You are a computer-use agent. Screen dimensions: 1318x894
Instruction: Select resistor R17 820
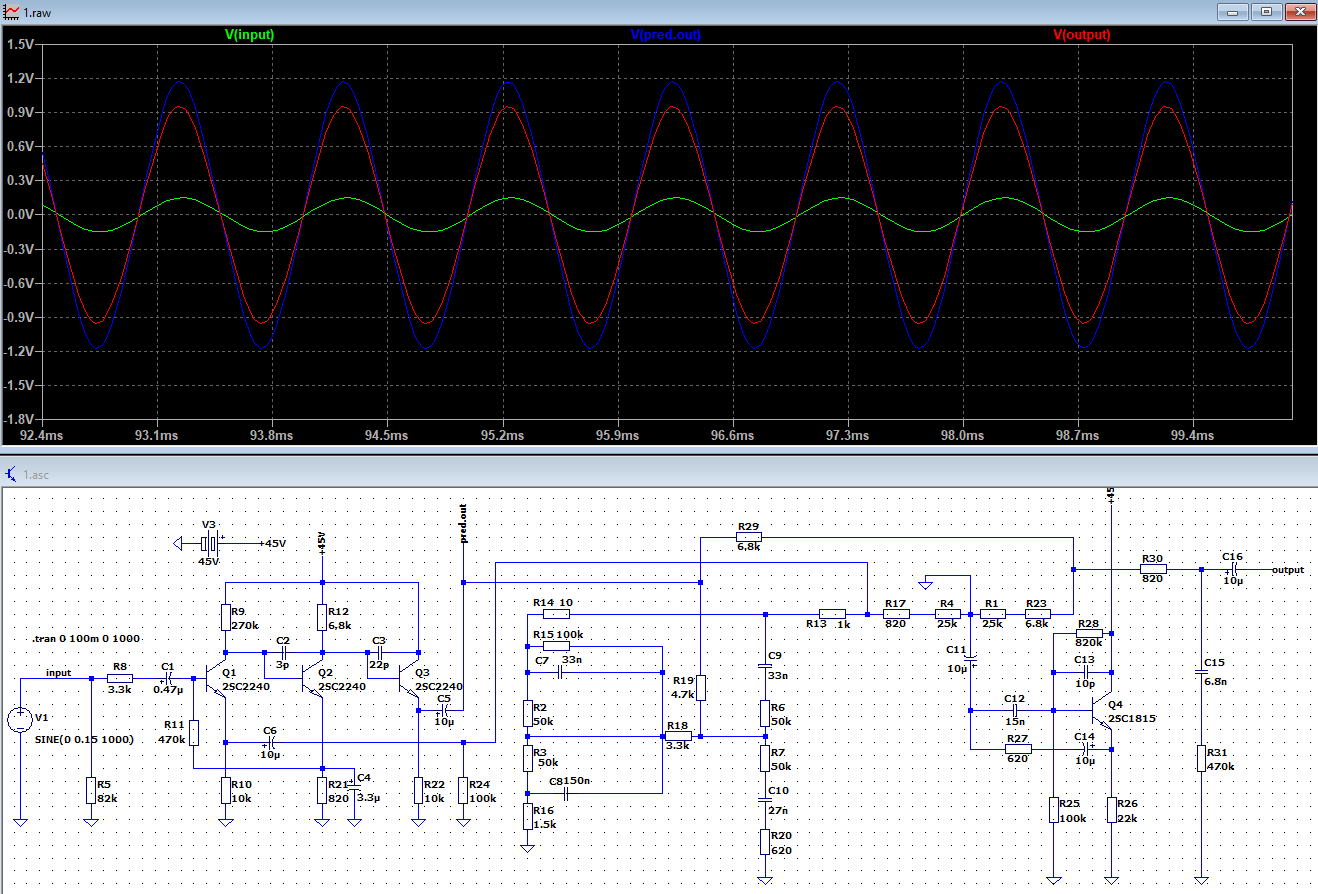point(896,614)
